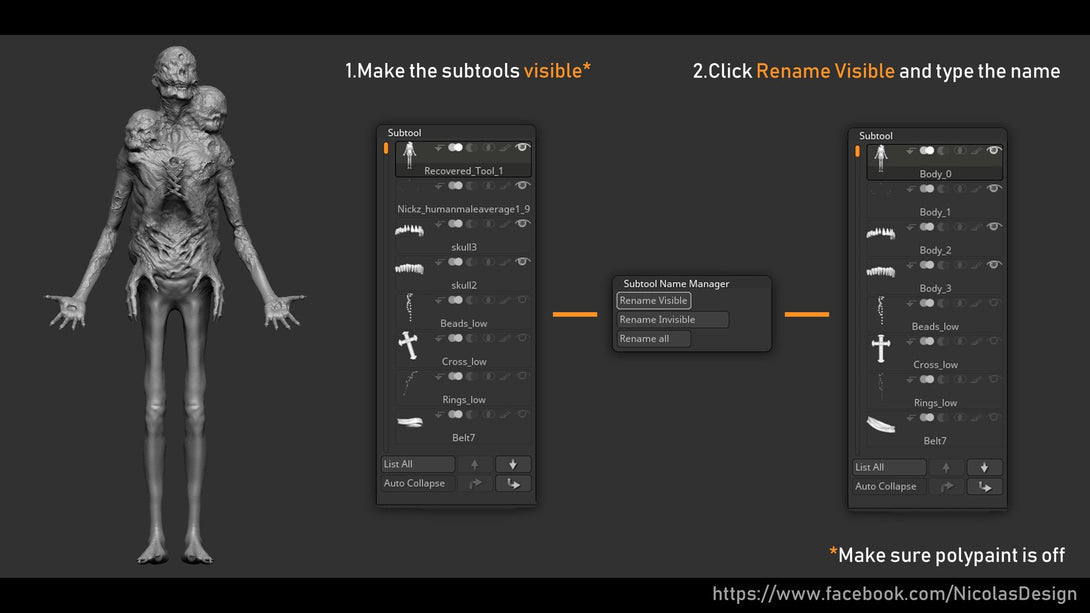The image size is (1090, 613).
Task: Click the union icon on Nickz_humanmaleaverage1_9
Action: coord(455,186)
